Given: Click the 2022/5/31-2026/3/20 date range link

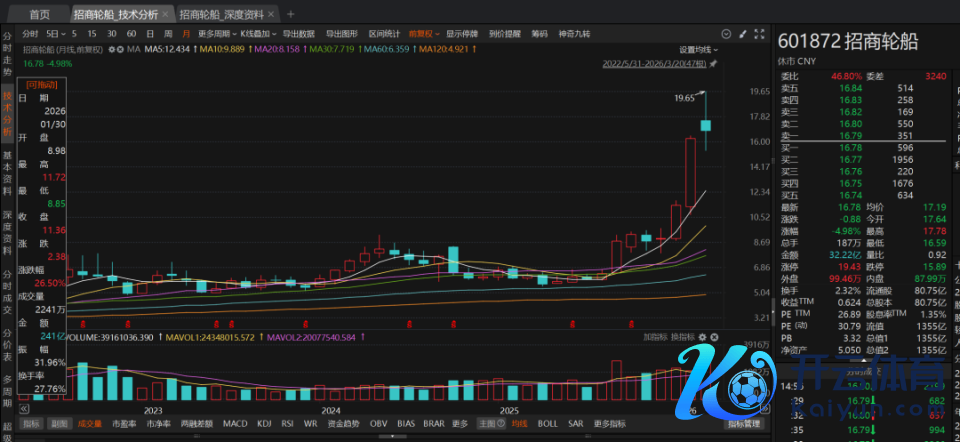Looking at the screenshot, I should 653,62.
